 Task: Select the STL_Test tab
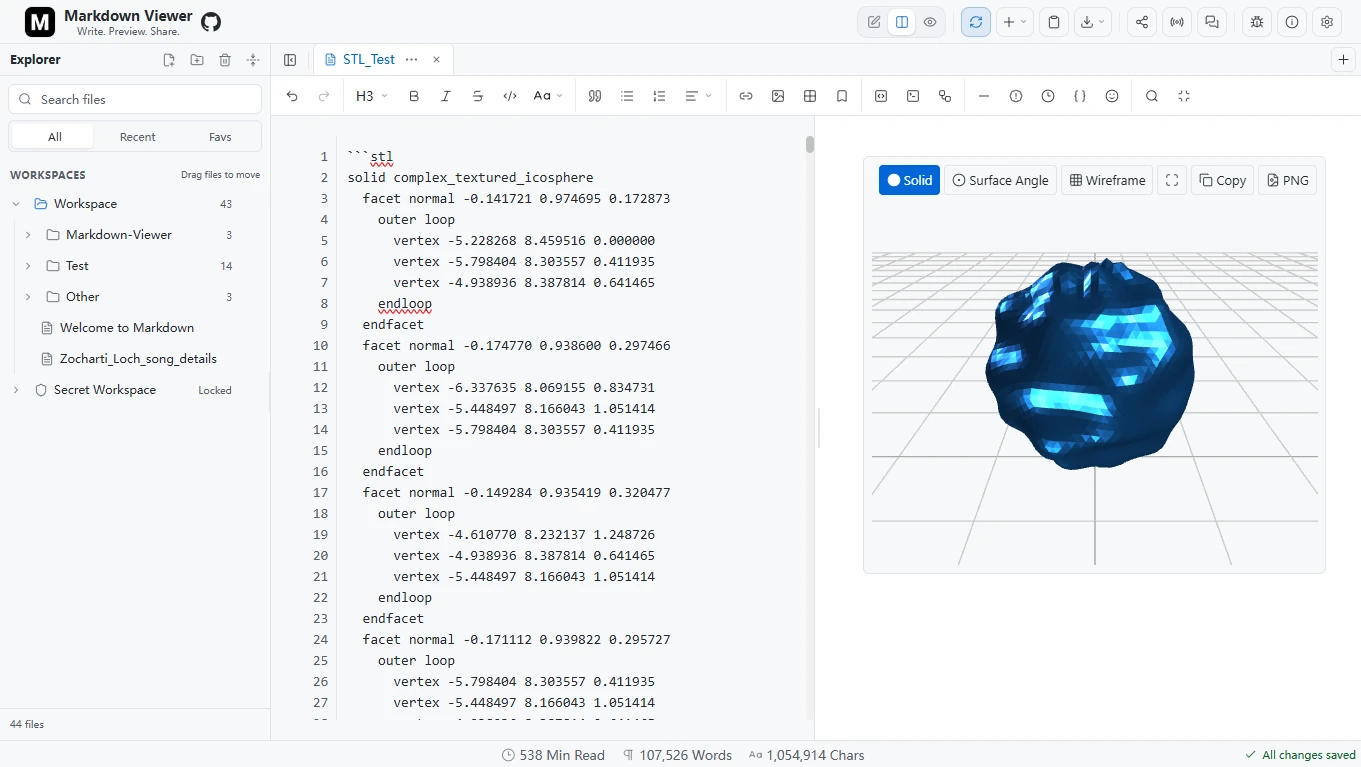coord(369,60)
